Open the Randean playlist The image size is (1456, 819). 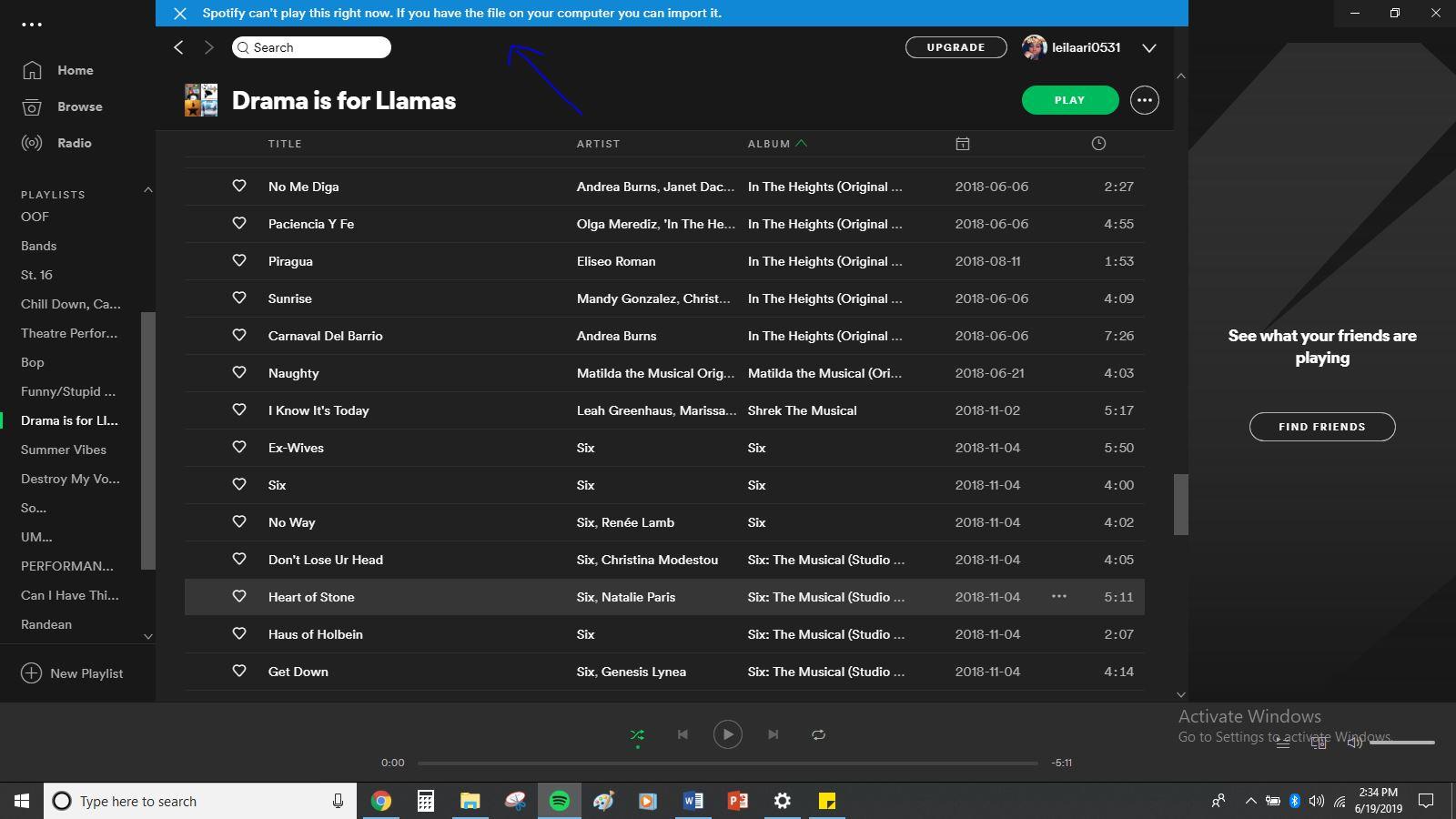(x=46, y=624)
